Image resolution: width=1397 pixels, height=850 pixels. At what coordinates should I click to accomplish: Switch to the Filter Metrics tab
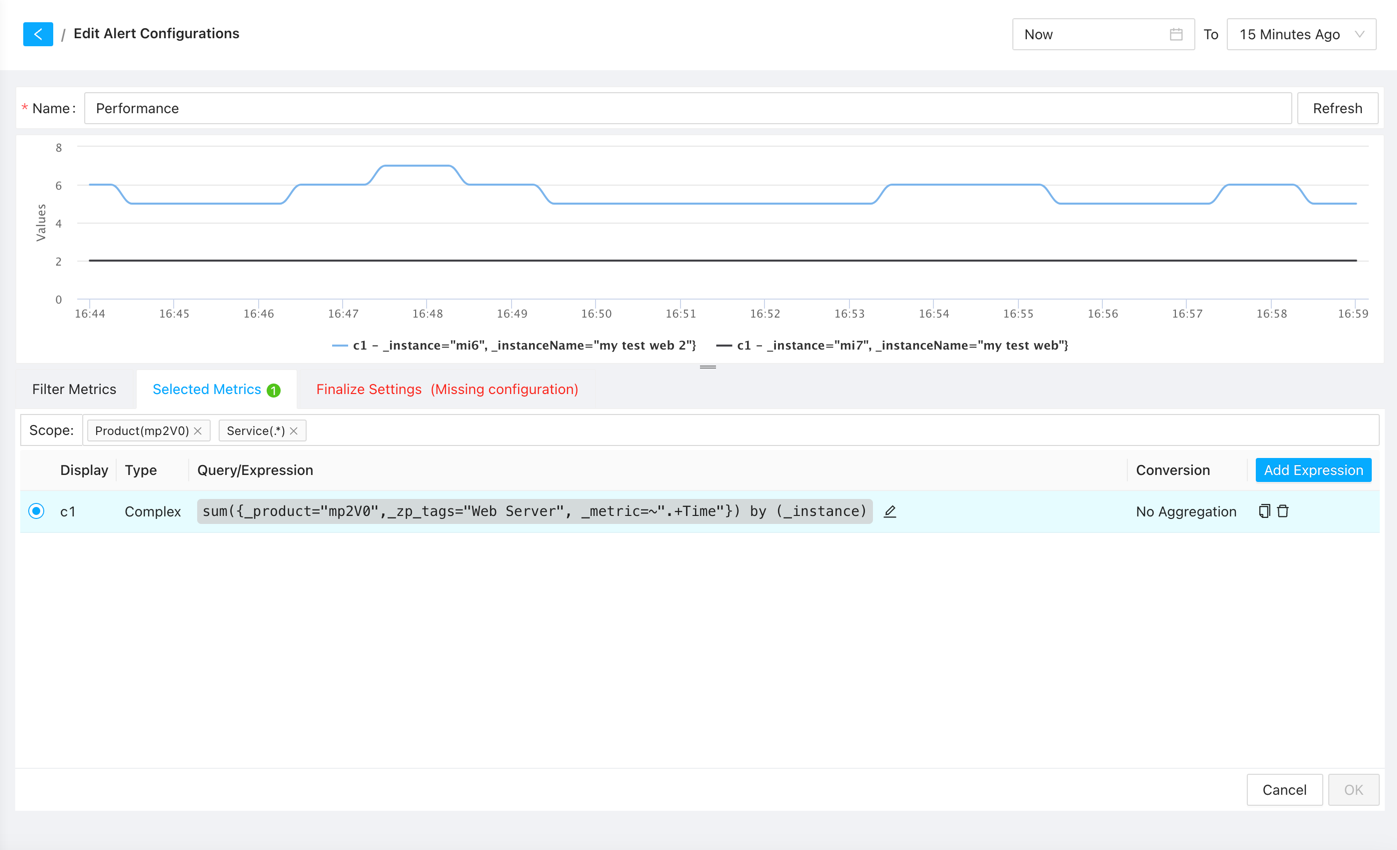[74, 390]
